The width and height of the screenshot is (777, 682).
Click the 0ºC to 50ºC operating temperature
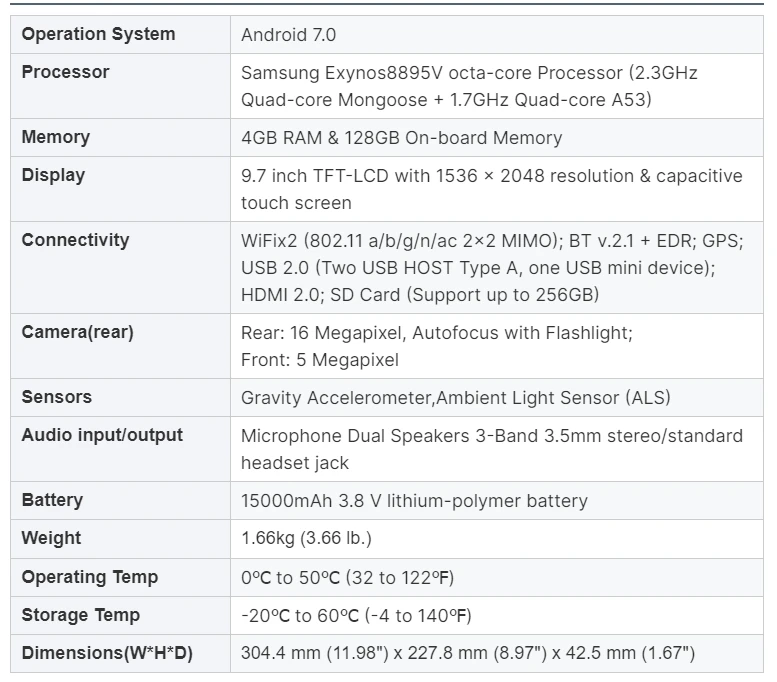tap(348, 578)
